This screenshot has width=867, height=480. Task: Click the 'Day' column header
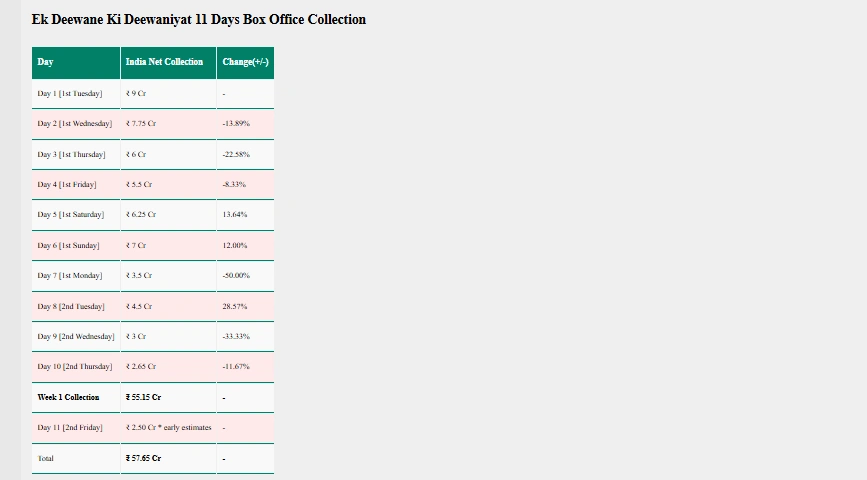tap(46, 62)
